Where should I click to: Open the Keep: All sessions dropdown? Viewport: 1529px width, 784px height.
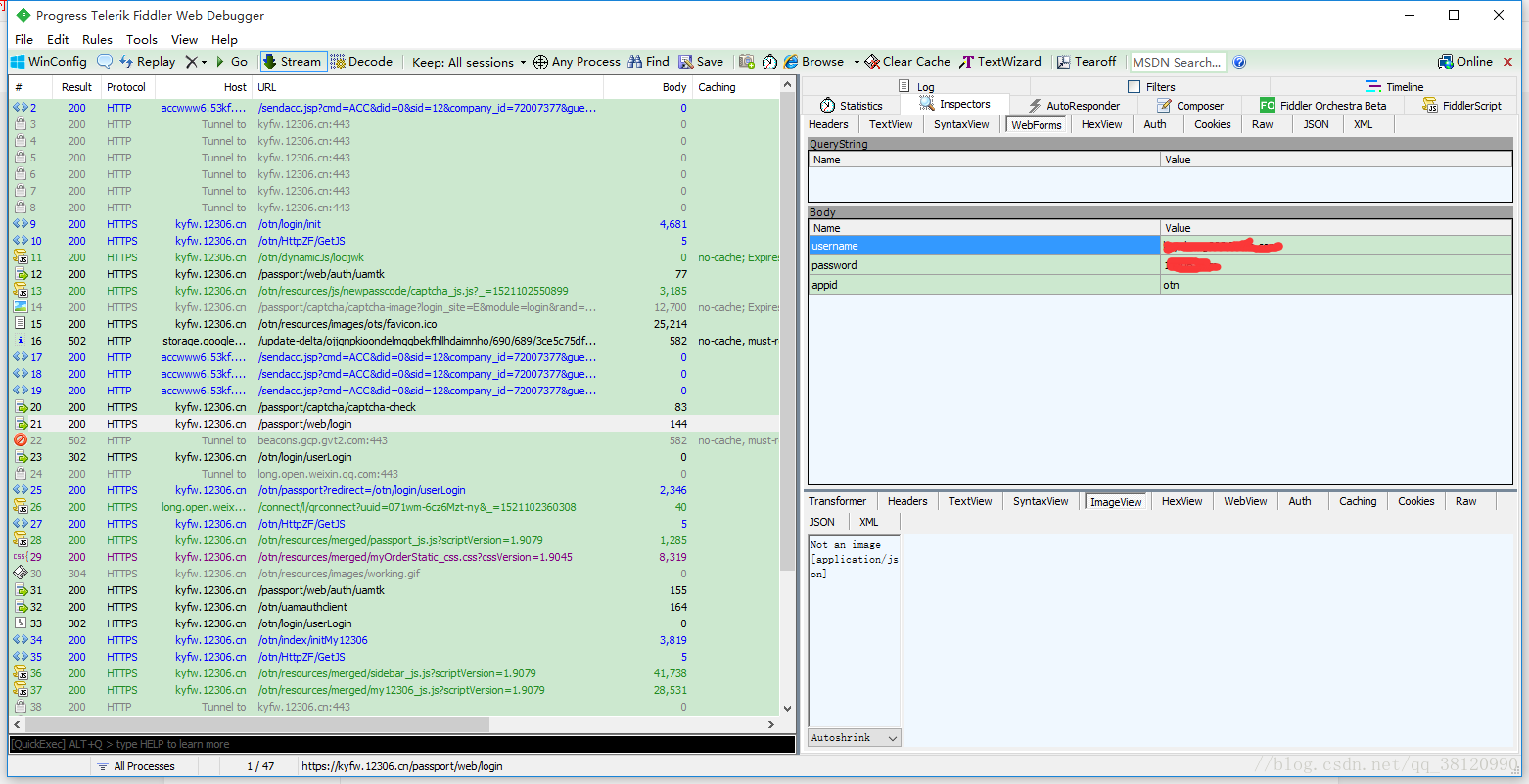(469, 62)
